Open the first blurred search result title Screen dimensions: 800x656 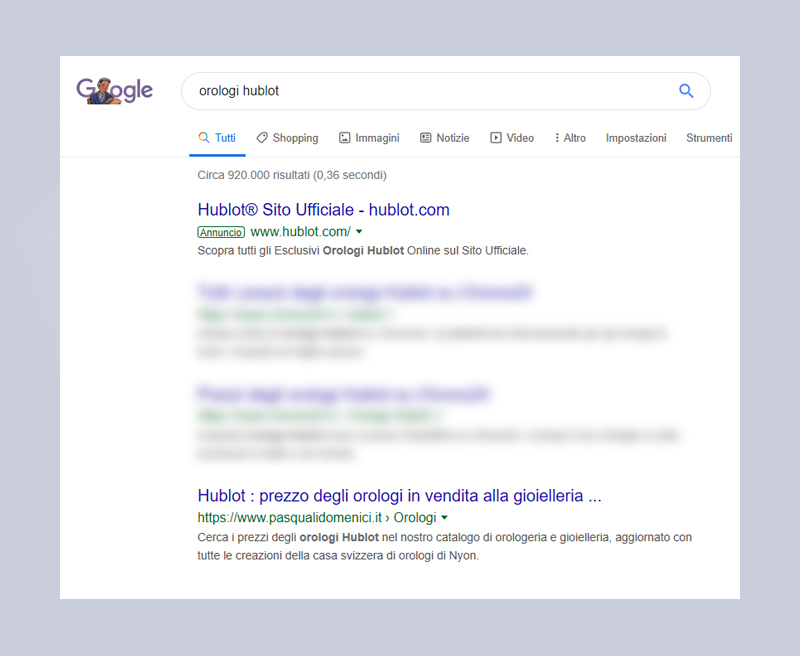tap(365, 293)
